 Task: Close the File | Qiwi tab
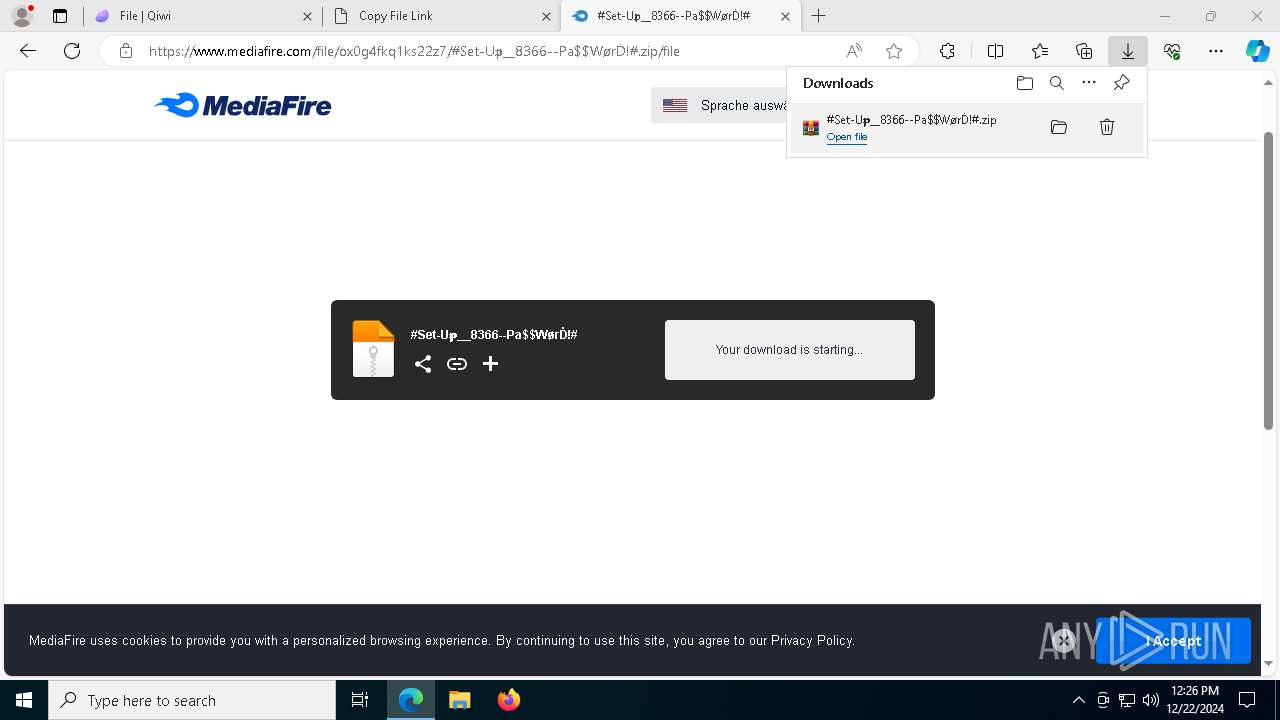click(x=307, y=16)
